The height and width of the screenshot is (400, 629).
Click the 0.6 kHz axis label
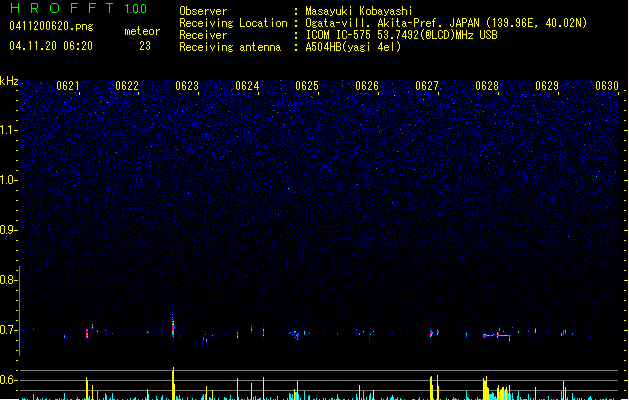click(x=8, y=380)
